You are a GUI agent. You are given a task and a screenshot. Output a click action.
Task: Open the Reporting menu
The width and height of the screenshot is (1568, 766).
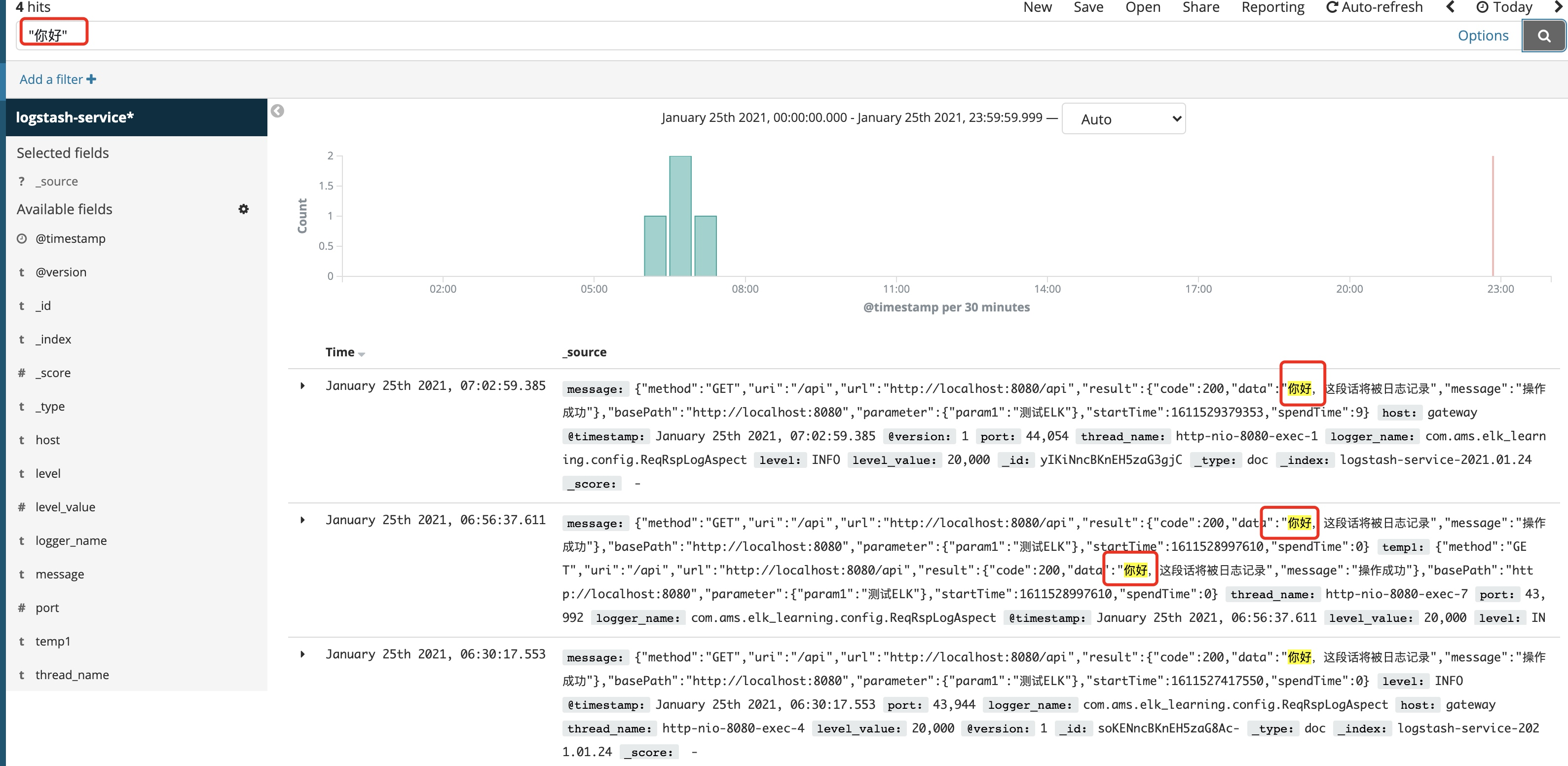(x=1273, y=7)
